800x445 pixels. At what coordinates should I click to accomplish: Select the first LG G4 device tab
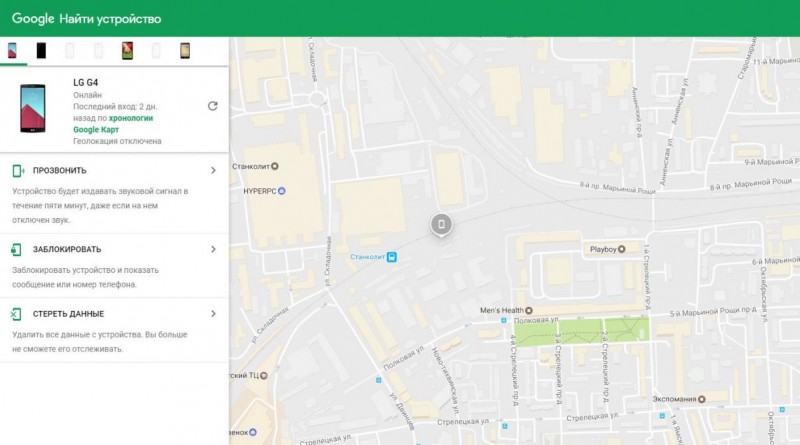(12, 51)
